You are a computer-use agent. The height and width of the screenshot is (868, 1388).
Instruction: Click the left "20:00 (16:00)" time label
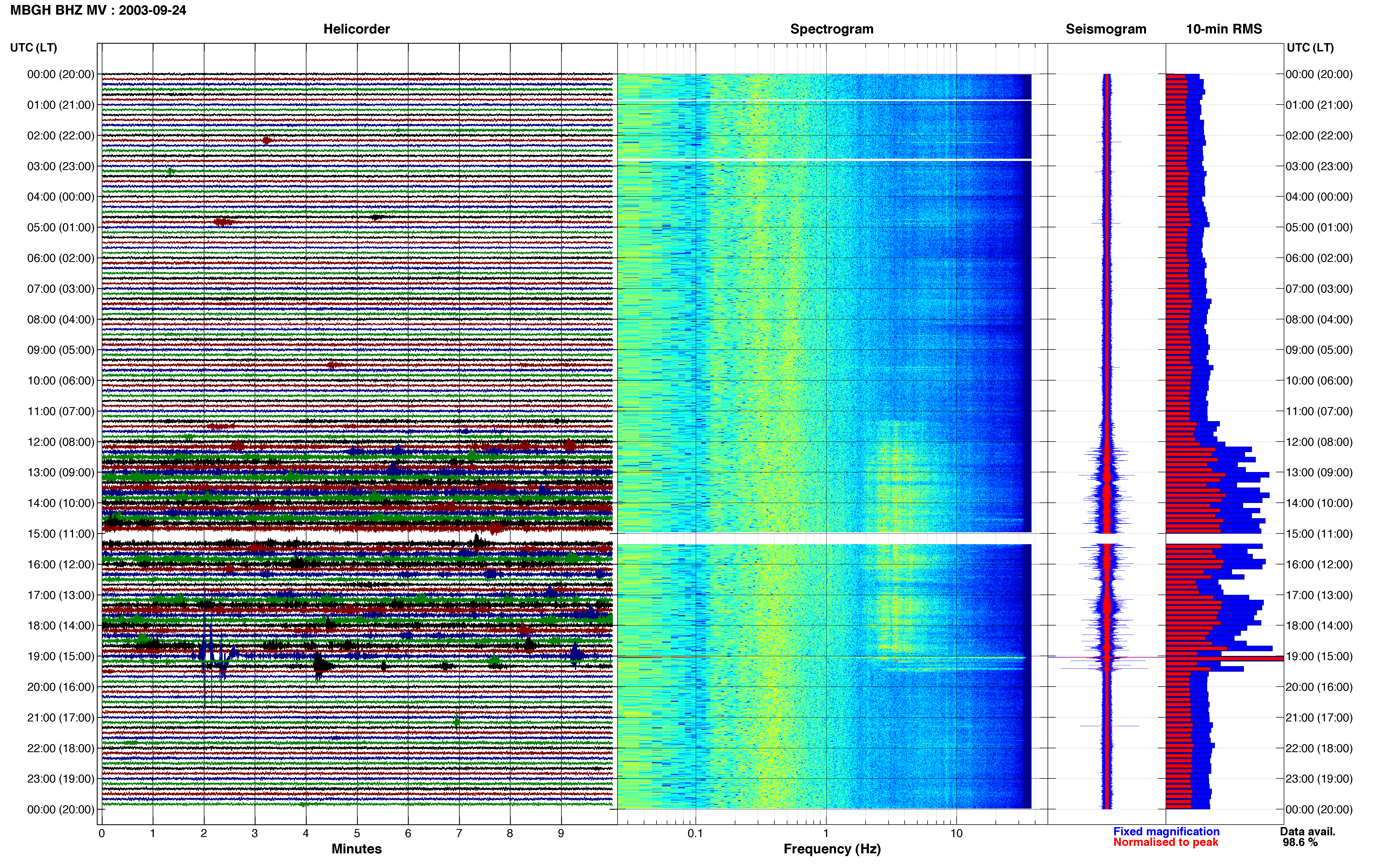61,687
